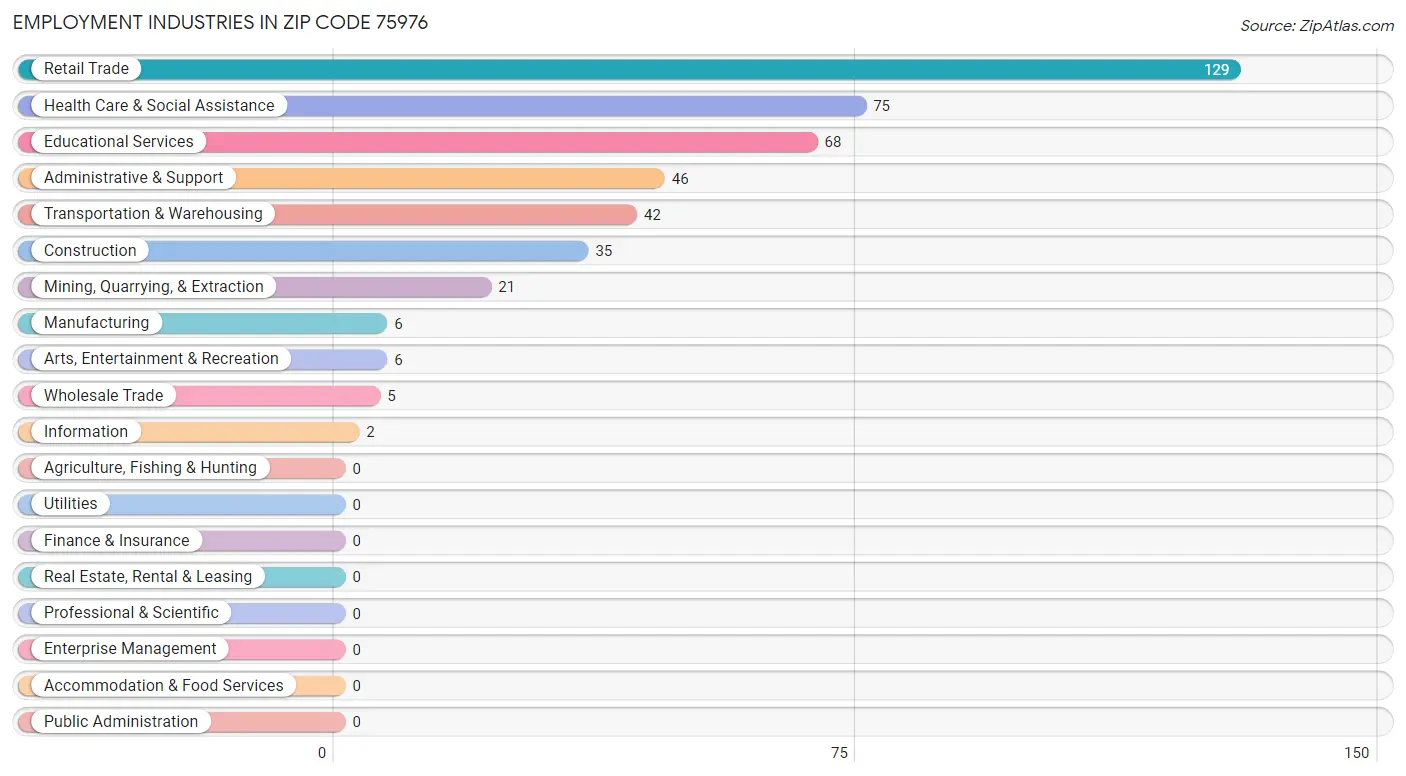This screenshot has height=776, width=1406.
Task: Click the chart title Employment Industries in Zip Code 75976
Action: [x=220, y=22]
